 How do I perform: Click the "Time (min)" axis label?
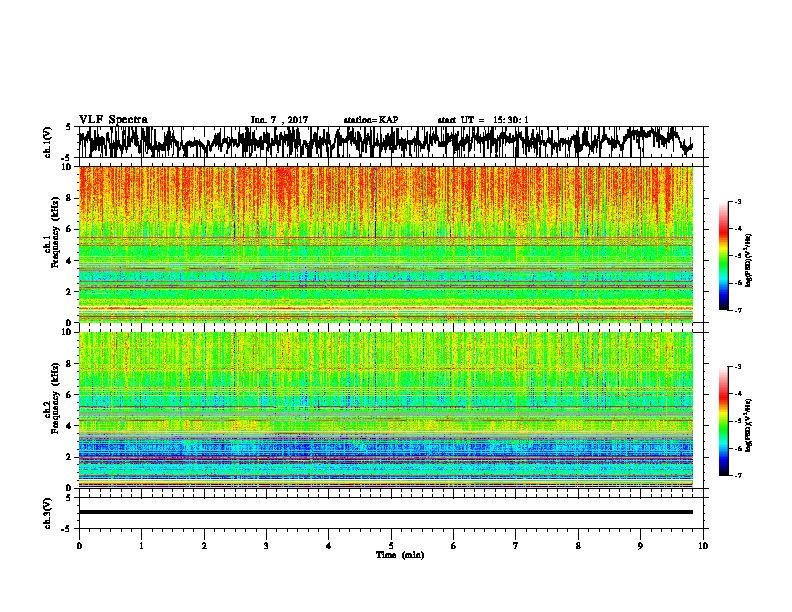click(400, 555)
